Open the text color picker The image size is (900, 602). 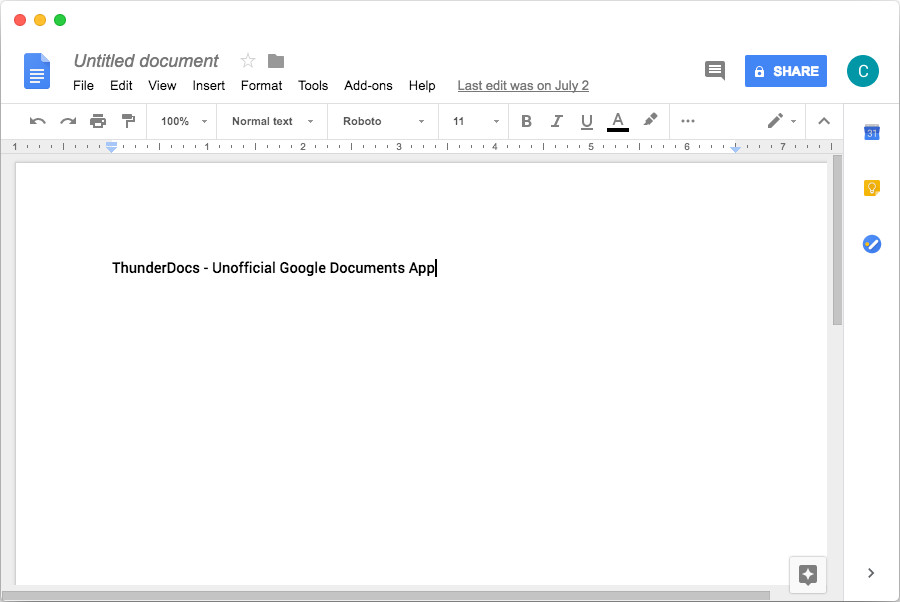618,122
